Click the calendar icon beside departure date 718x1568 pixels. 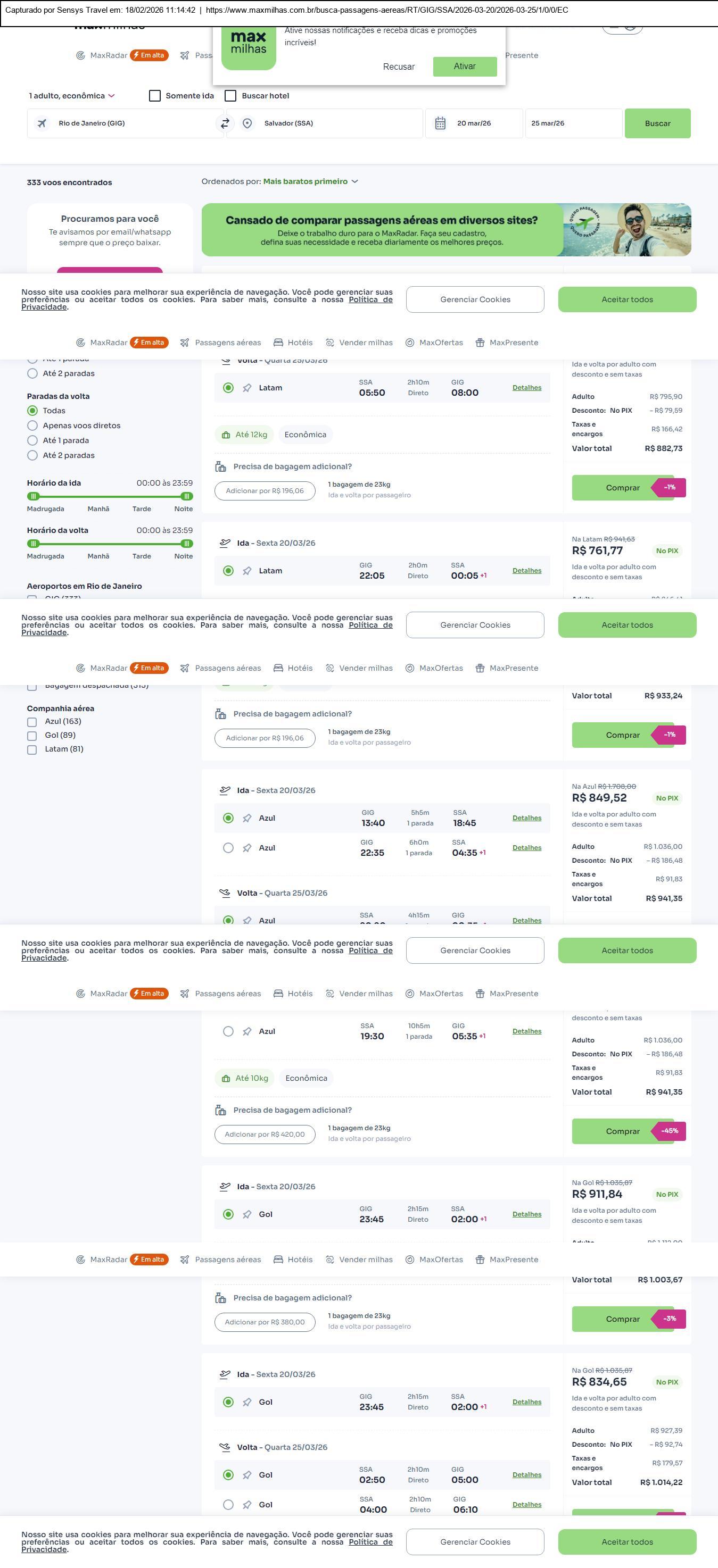point(440,123)
